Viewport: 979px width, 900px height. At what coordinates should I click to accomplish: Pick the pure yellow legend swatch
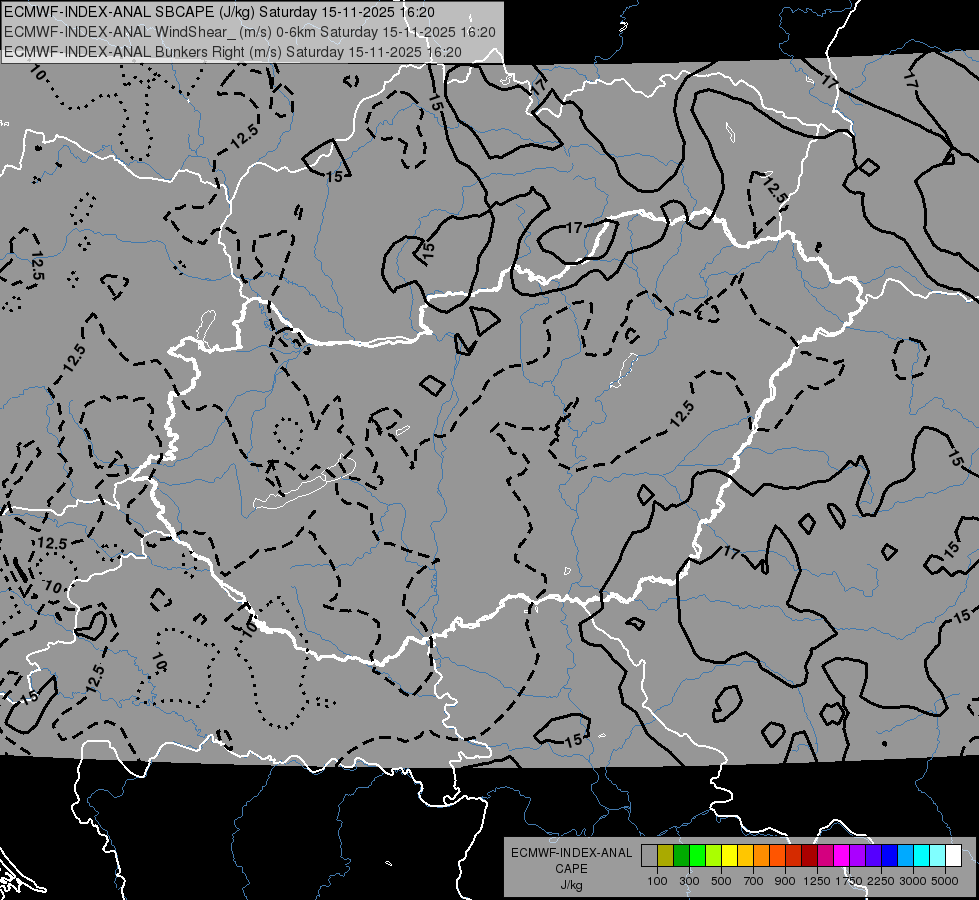coord(729,855)
